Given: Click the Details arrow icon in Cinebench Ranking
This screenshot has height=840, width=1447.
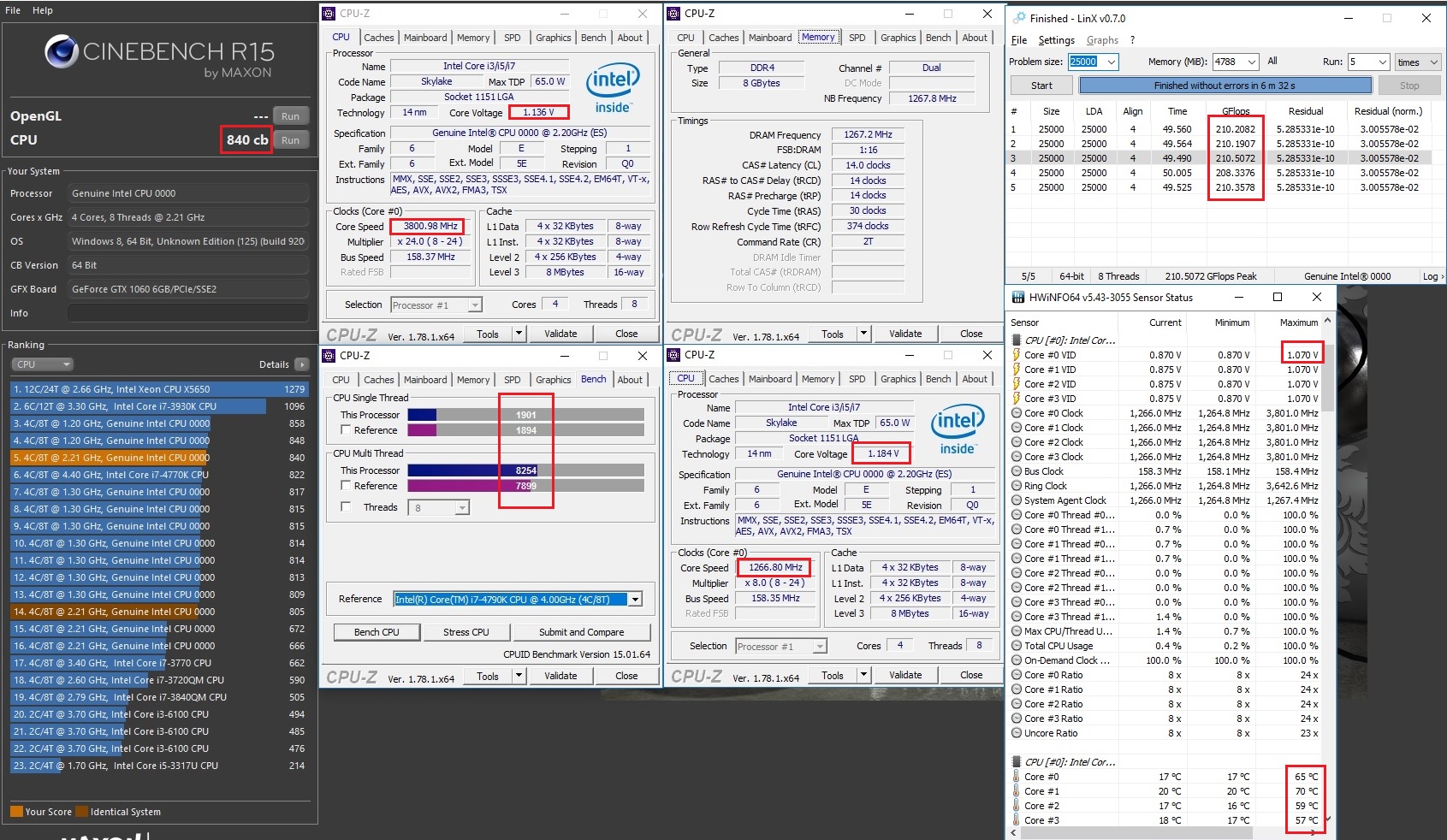Looking at the screenshot, I should coord(301,364).
